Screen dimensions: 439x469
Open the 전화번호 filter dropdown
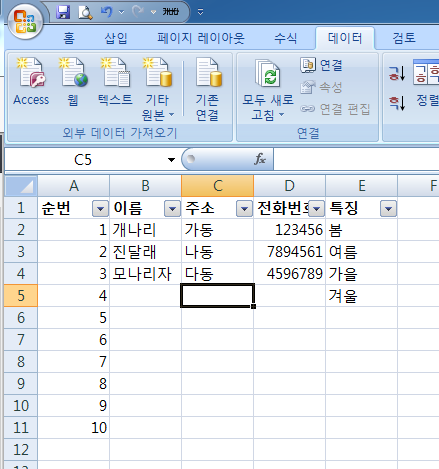click(x=316, y=209)
